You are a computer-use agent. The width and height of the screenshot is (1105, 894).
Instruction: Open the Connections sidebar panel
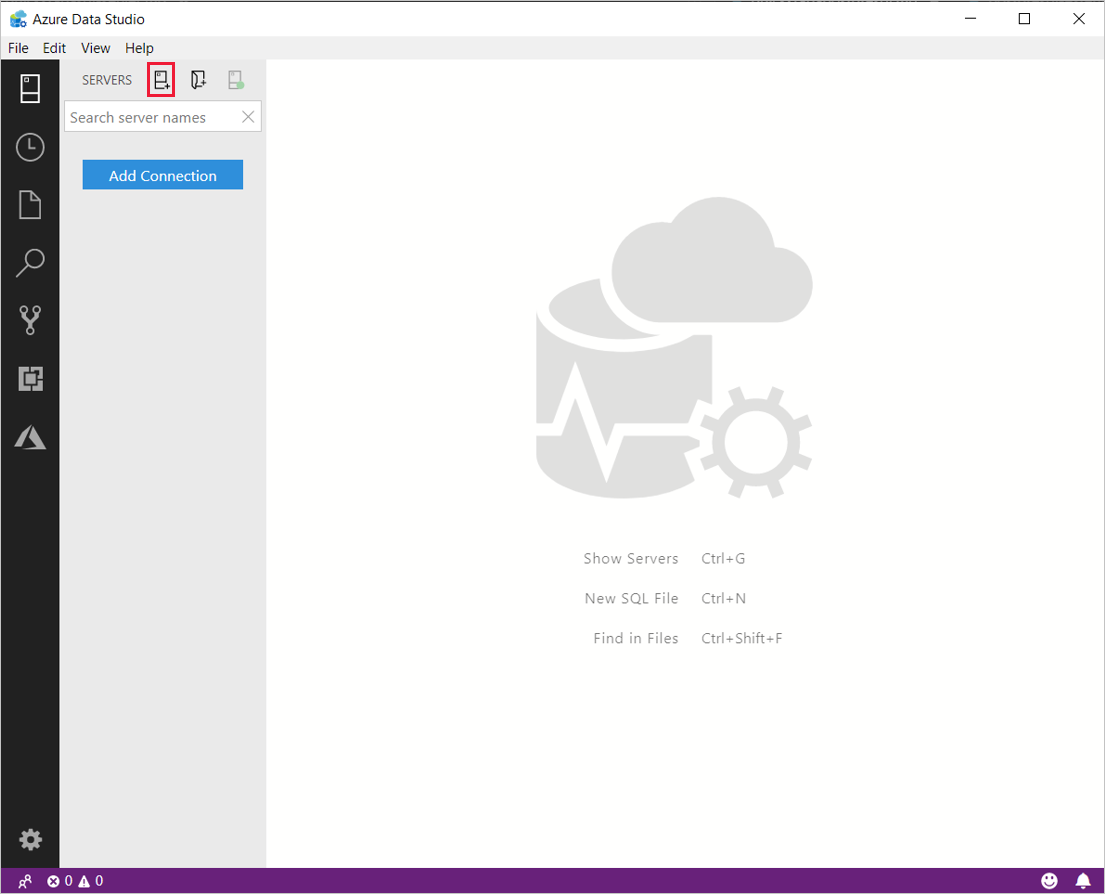30,88
